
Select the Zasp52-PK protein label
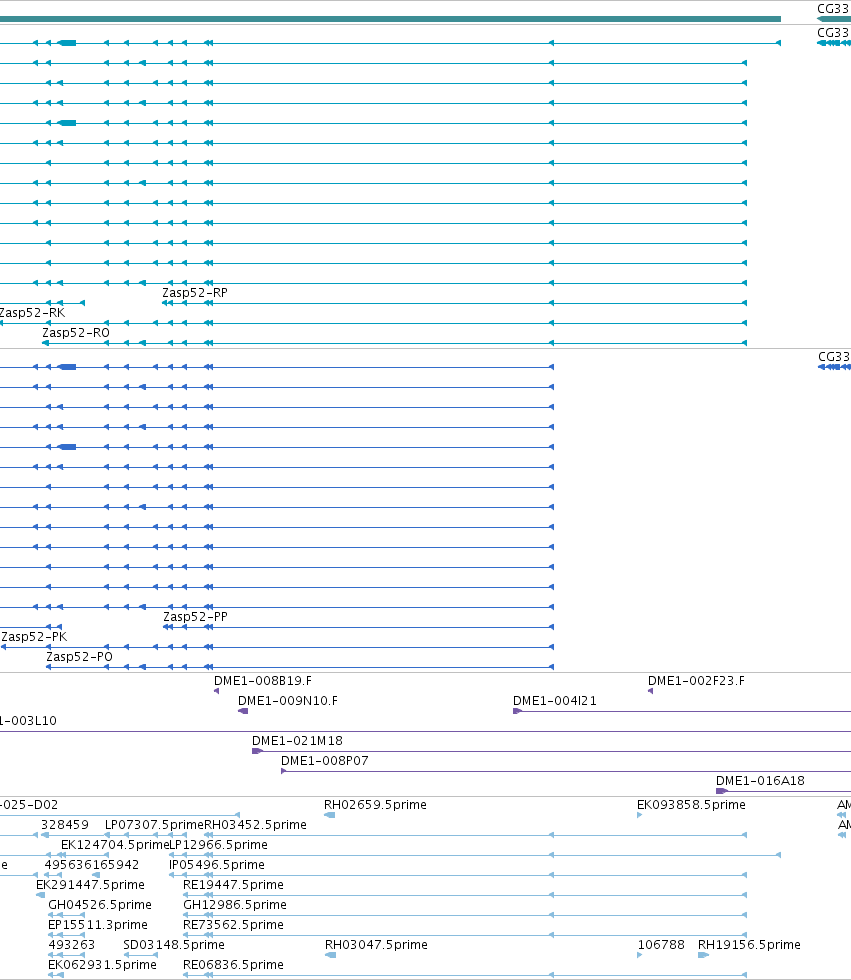pyautogui.click(x=34, y=636)
